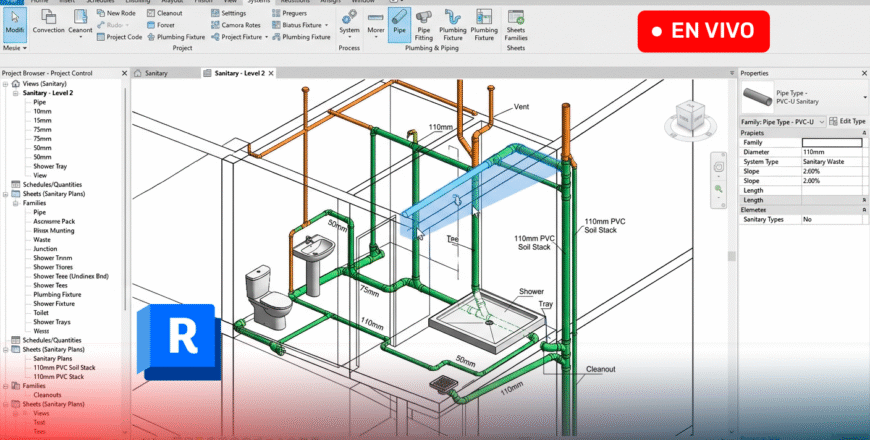Select Shower Tray in the Project Browser
The image size is (870, 440).
(x=50, y=166)
